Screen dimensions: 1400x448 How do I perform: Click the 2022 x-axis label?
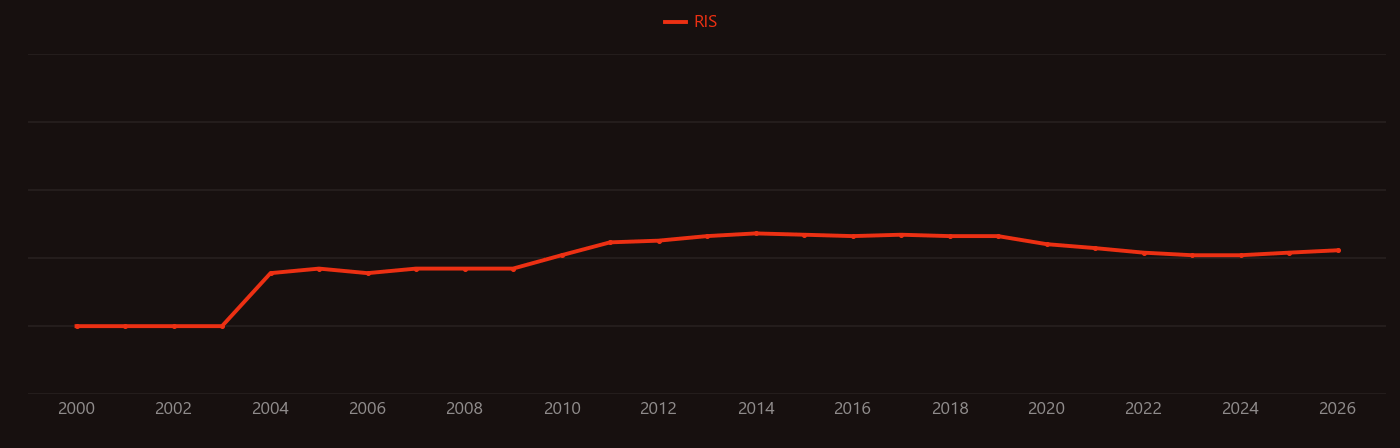tap(1144, 409)
